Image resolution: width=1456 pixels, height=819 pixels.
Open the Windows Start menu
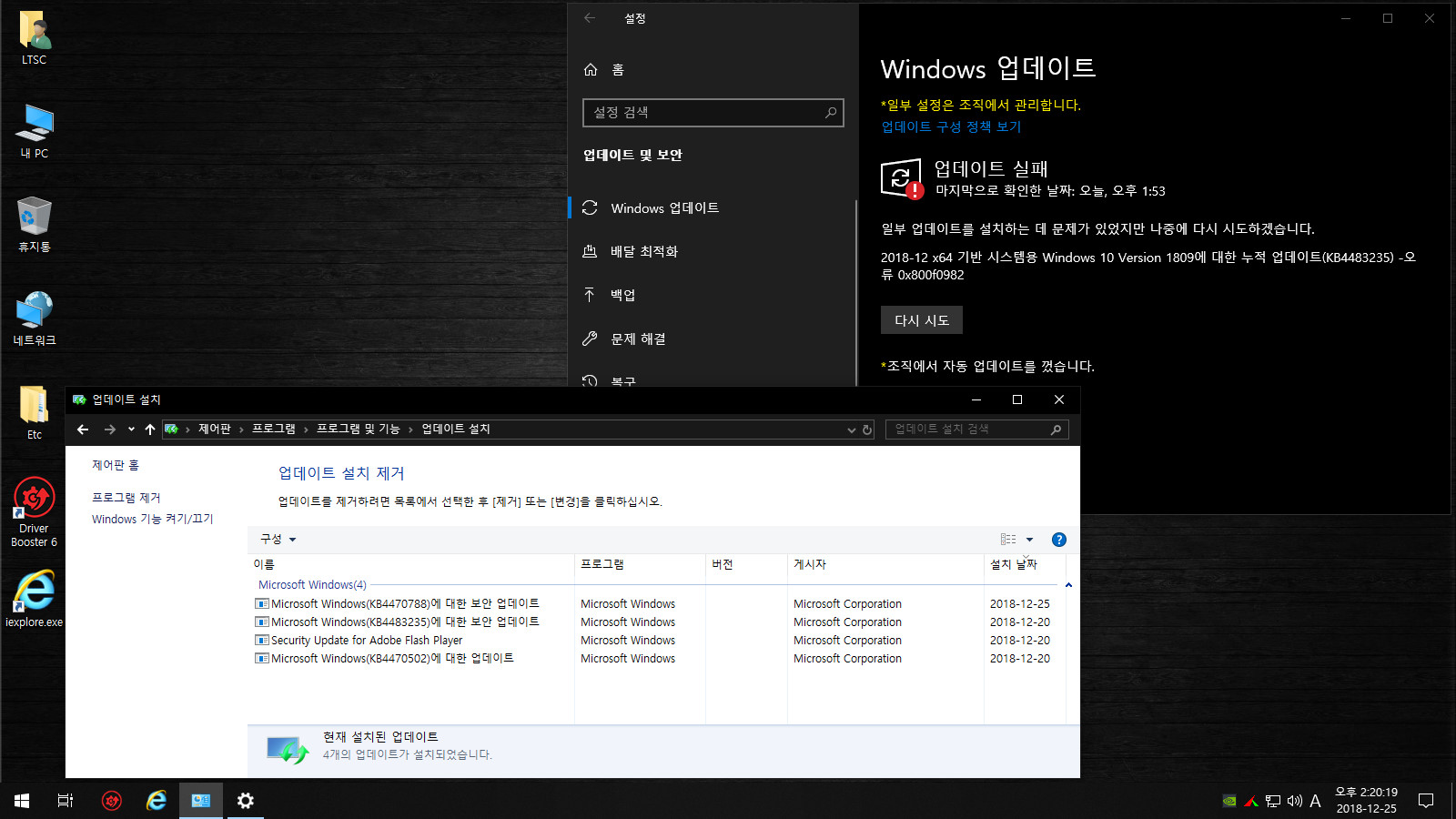point(22,801)
